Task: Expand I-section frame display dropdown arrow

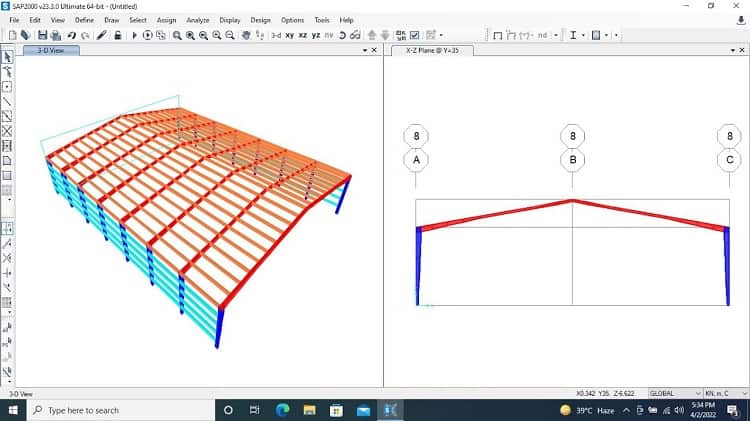Action: 583,35
